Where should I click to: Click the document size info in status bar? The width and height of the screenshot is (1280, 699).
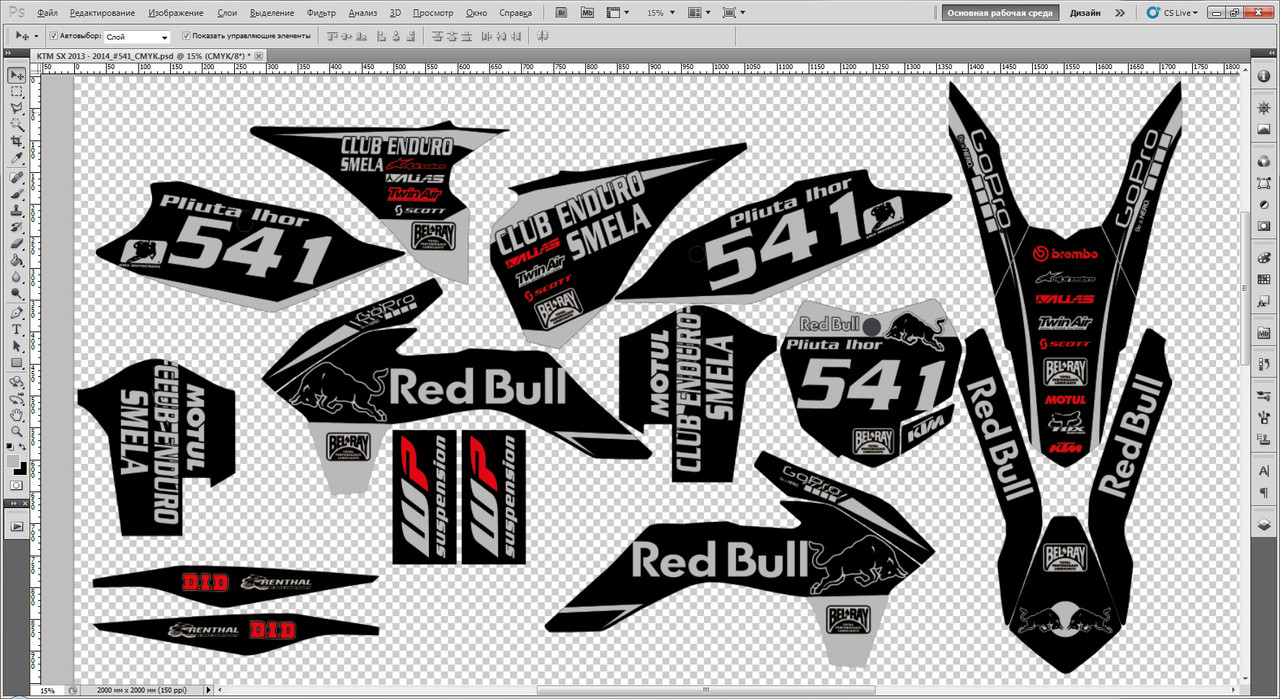(x=141, y=690)
